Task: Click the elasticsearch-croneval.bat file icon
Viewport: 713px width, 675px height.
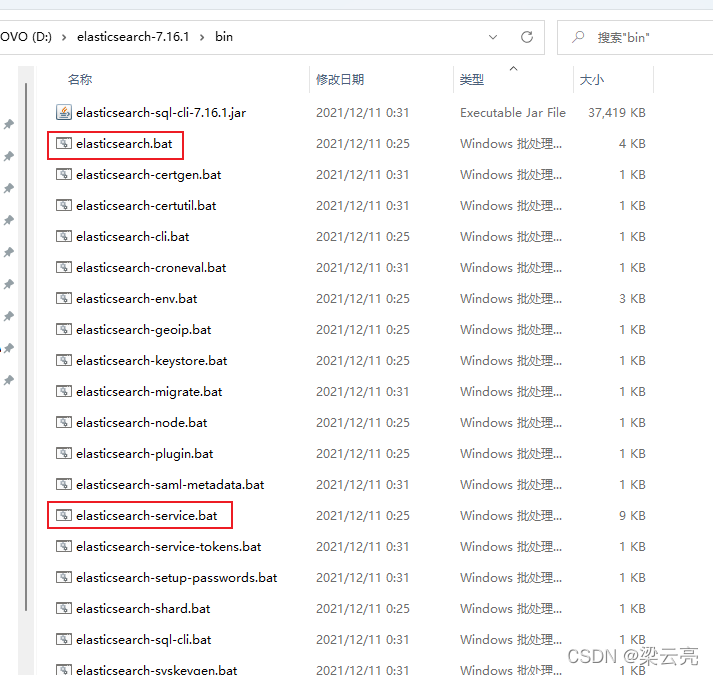Action: (x=64, y=267)
